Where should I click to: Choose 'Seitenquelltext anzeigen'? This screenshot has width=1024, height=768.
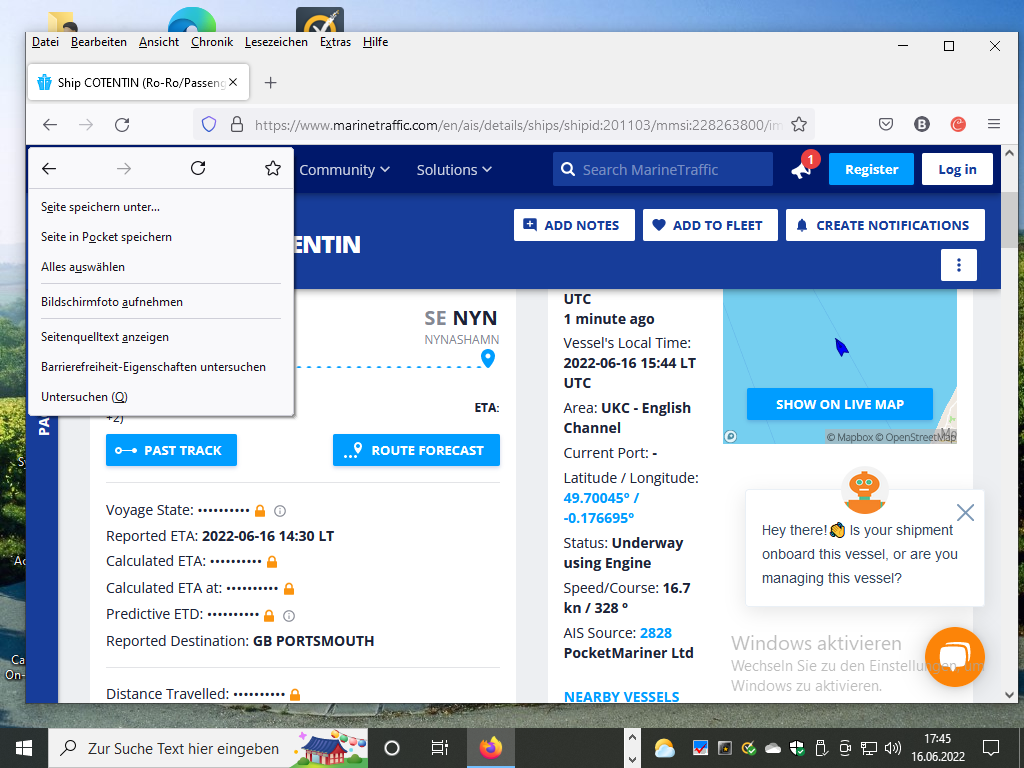pos(161,337)
